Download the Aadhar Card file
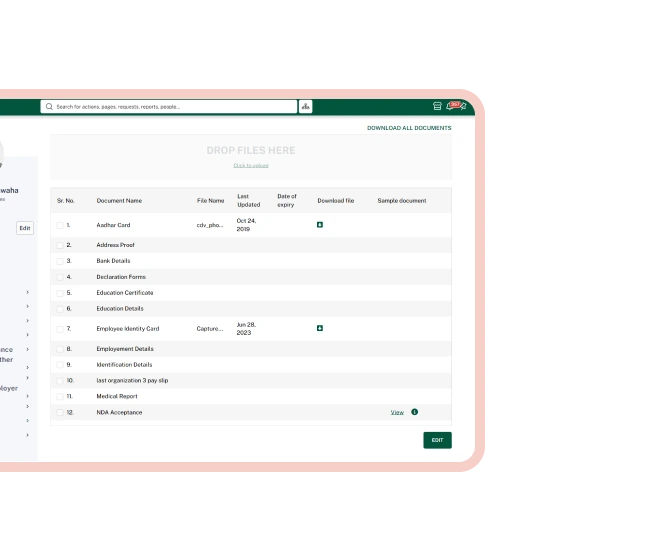658x560 pixels. click(320, 225)
